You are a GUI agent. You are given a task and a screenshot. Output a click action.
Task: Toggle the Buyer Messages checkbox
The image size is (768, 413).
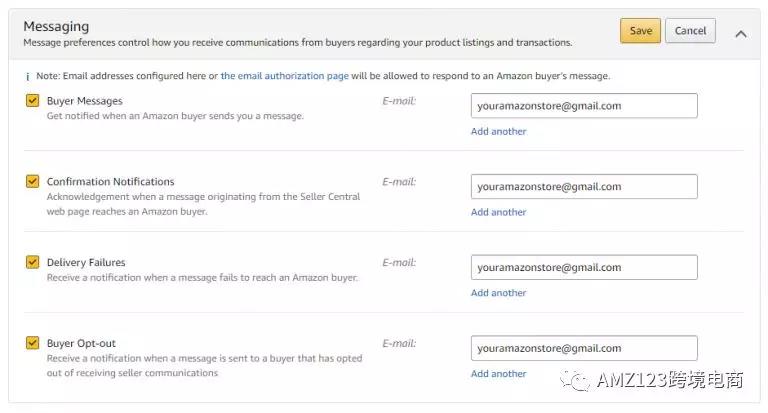[32, 100]
